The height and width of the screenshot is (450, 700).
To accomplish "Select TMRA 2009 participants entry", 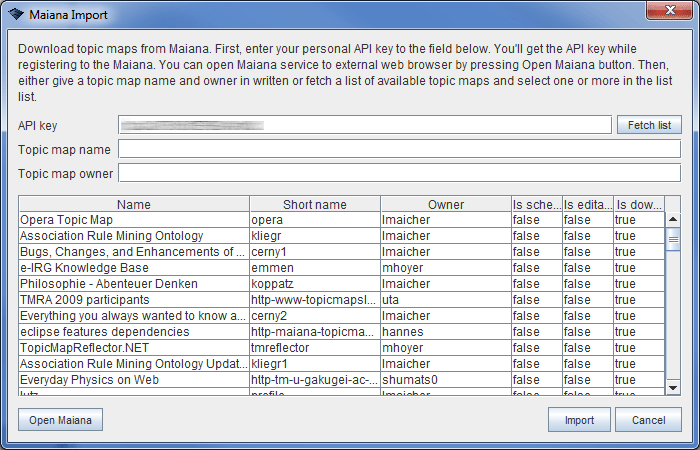I will pos(133,300).
